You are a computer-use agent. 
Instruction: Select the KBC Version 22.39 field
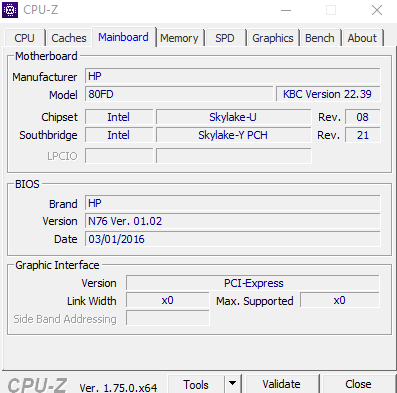(x=328, y=94)
